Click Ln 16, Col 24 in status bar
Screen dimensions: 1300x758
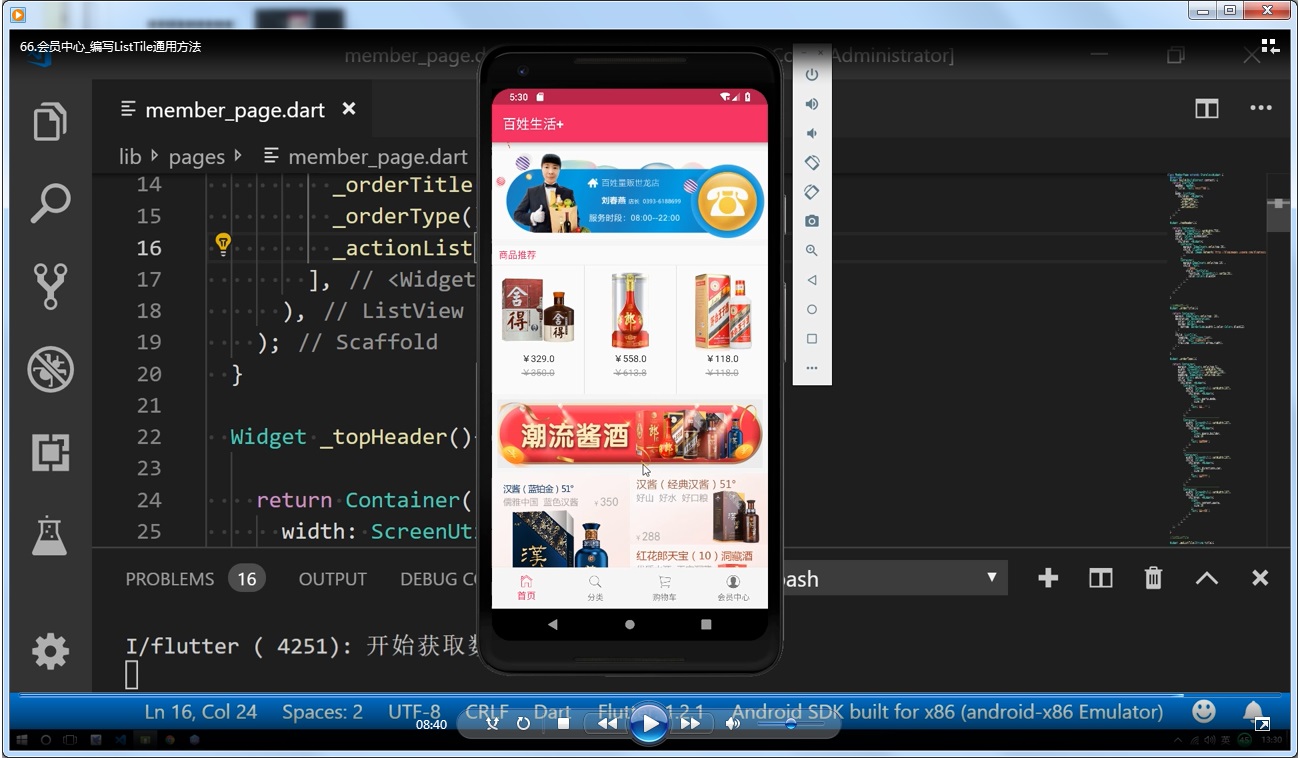tap(201, 712)
